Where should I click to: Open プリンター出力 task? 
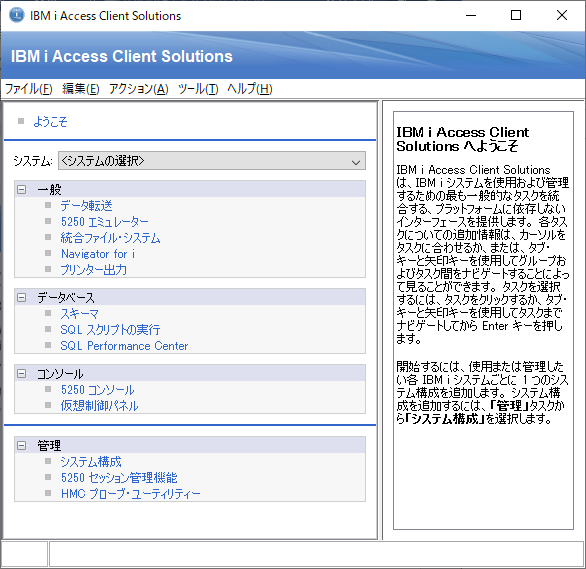93,270
